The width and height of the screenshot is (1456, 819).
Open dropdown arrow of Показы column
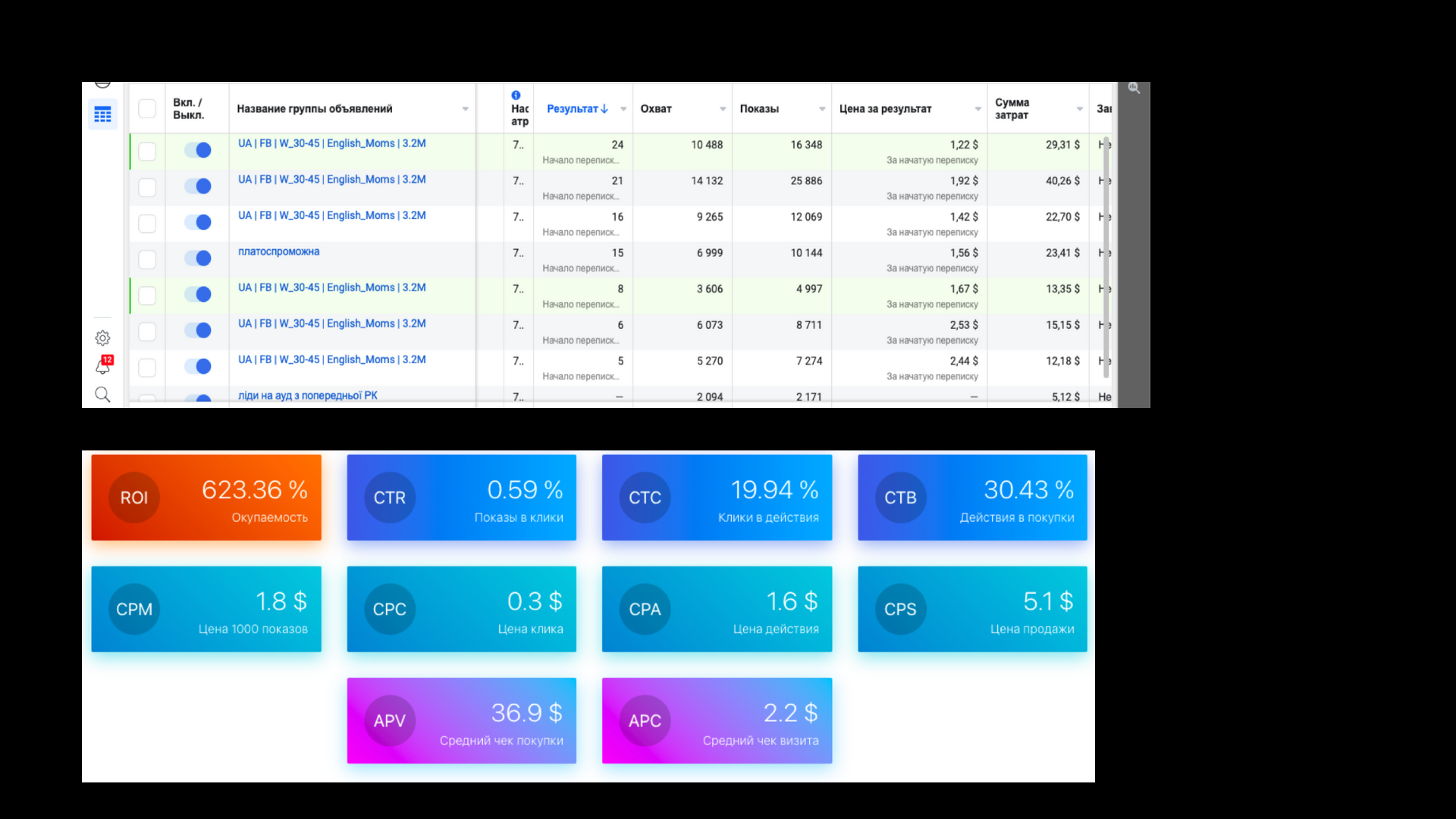point(822,109)
